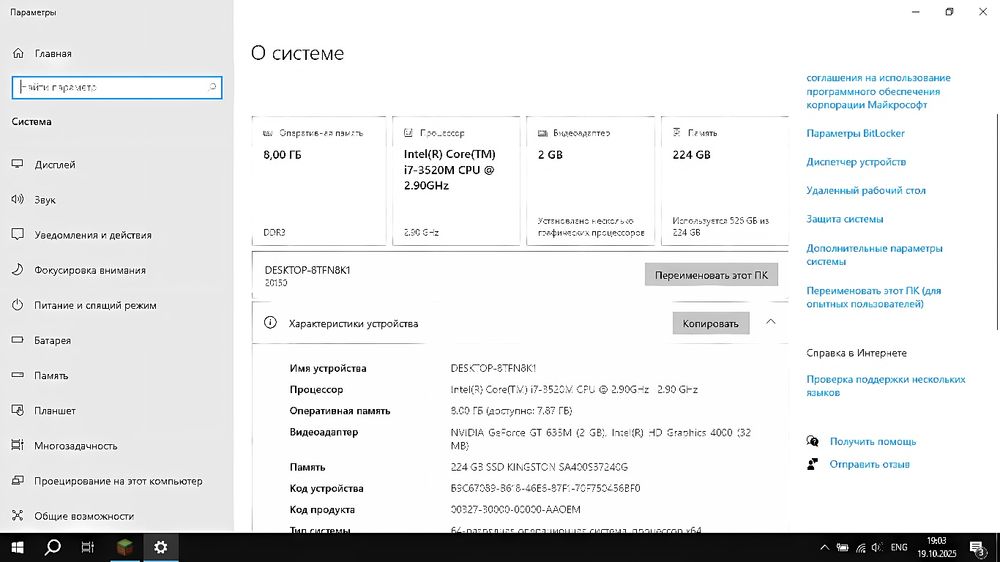
Task: Open the Minecraft taskbar icon
Action: (x=124, y=547)
